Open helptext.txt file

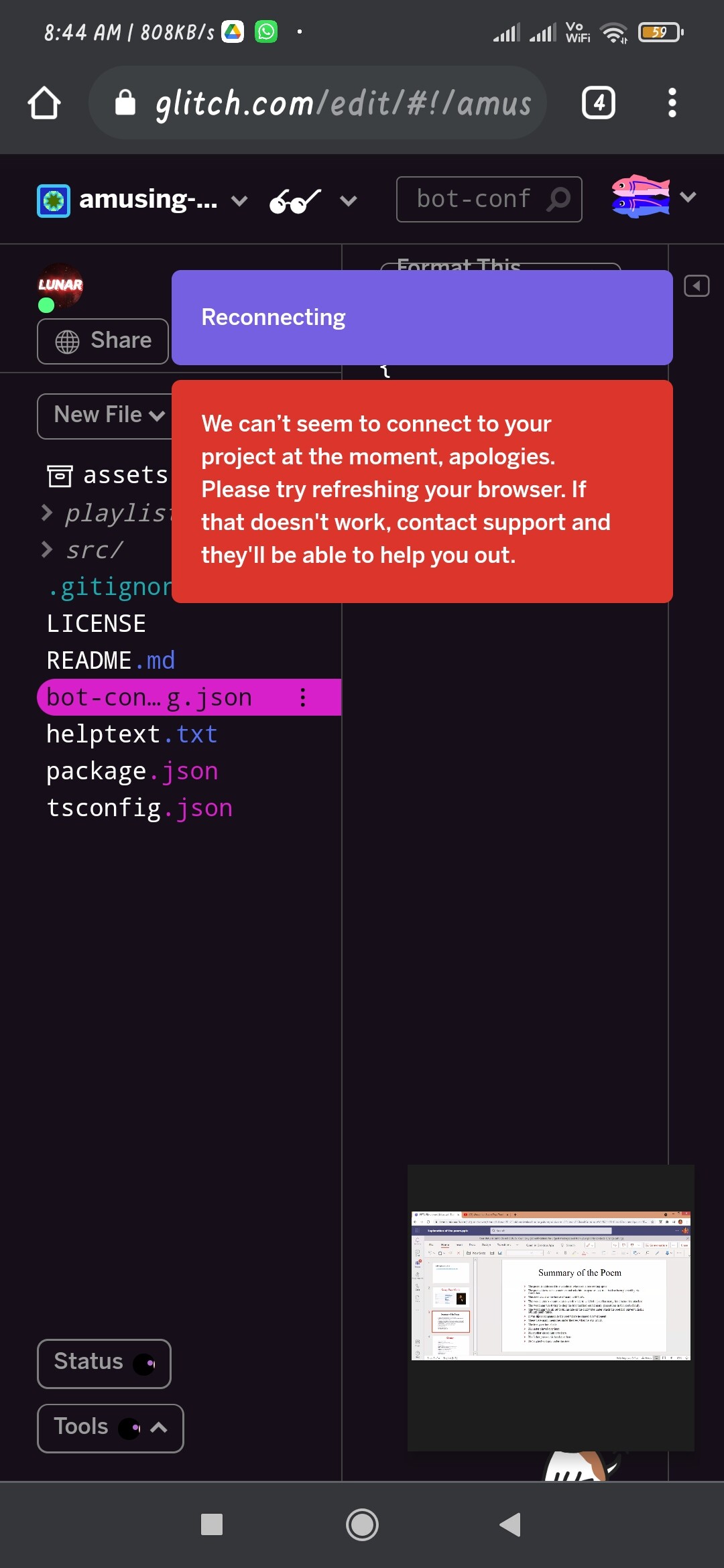[132, 734]
